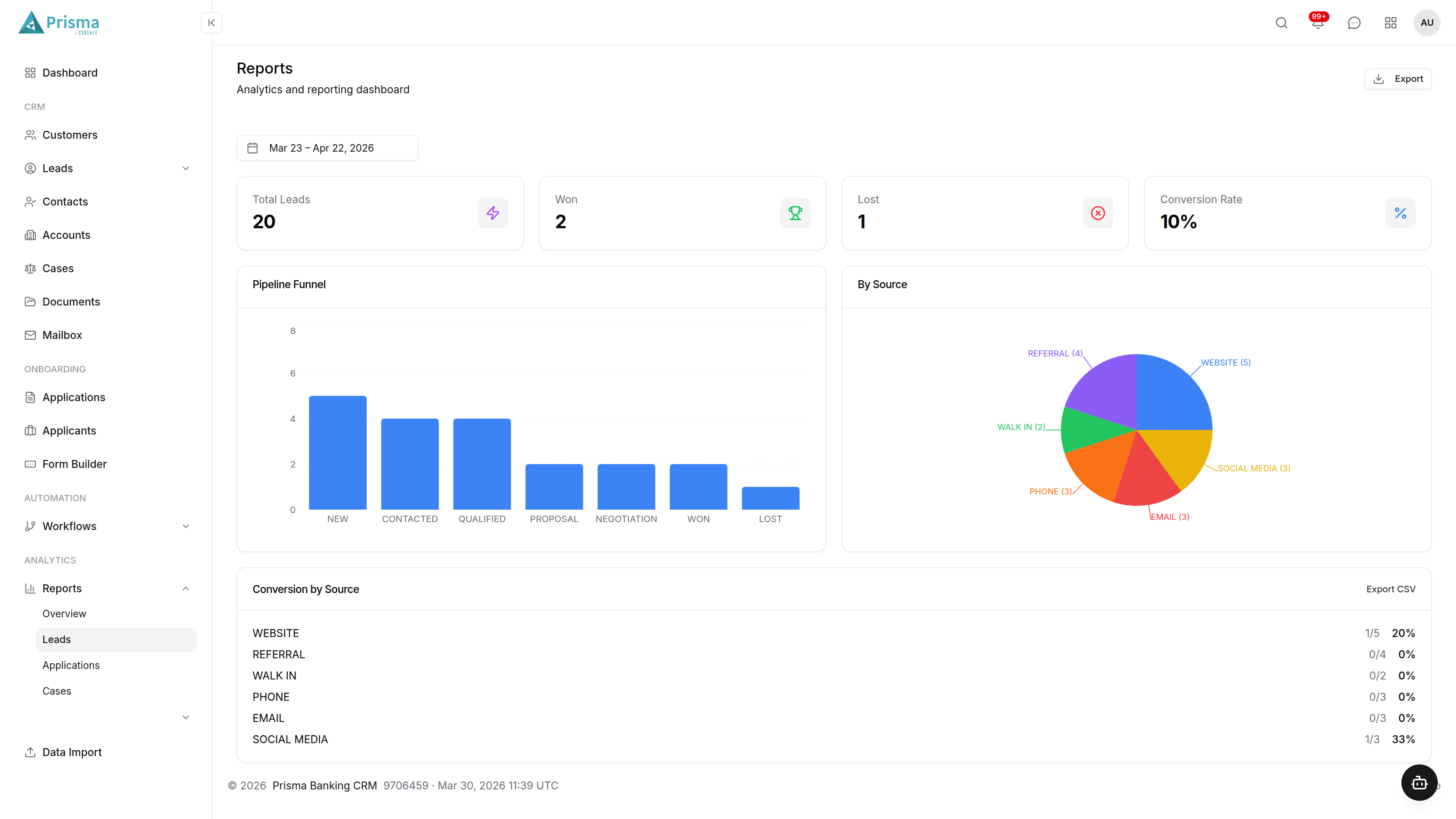Click the Prisma logo
Screen dimensions: 1456x819
(59, 23)
